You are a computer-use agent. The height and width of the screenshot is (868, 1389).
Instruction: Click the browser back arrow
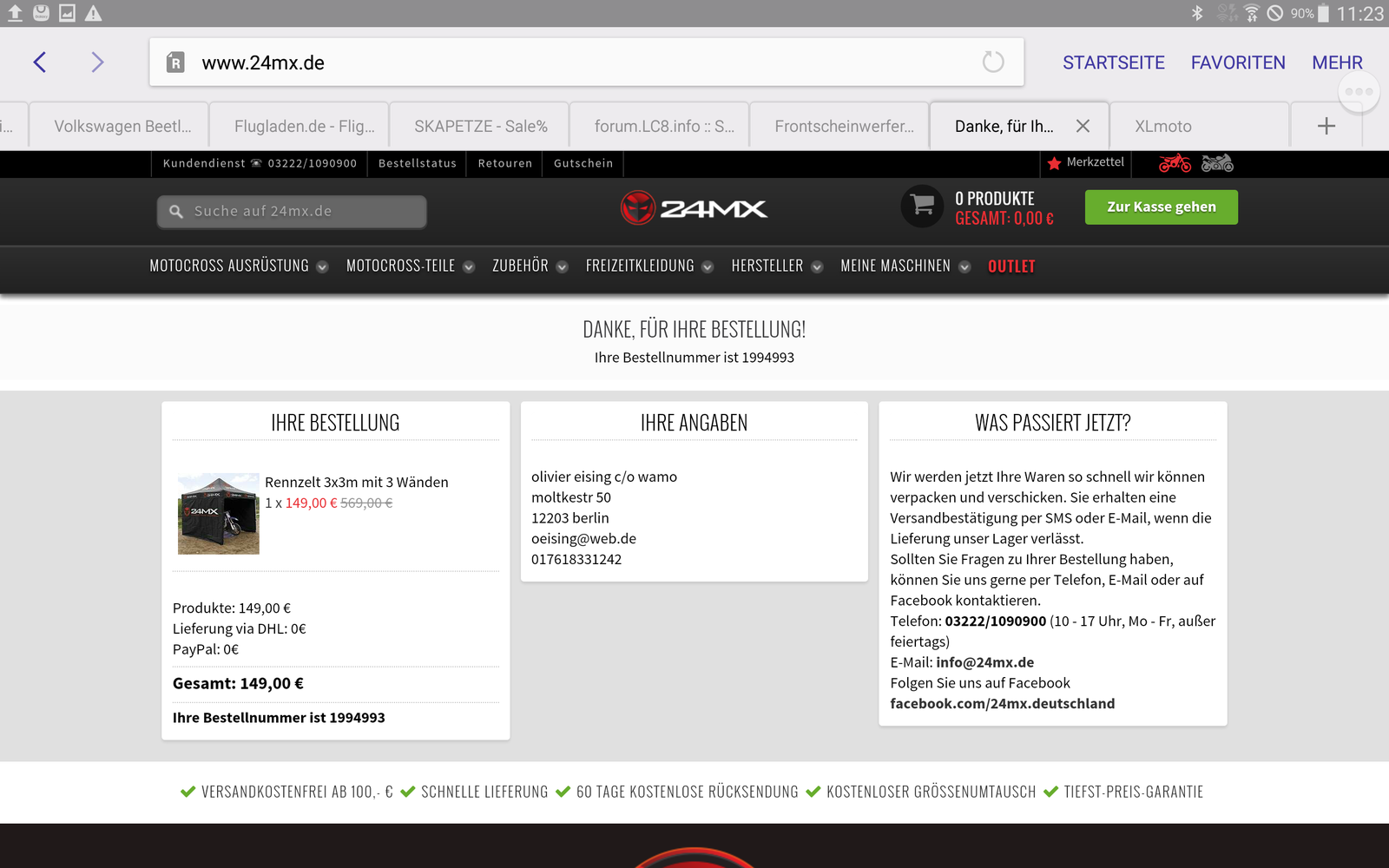(x=40, y=62)
